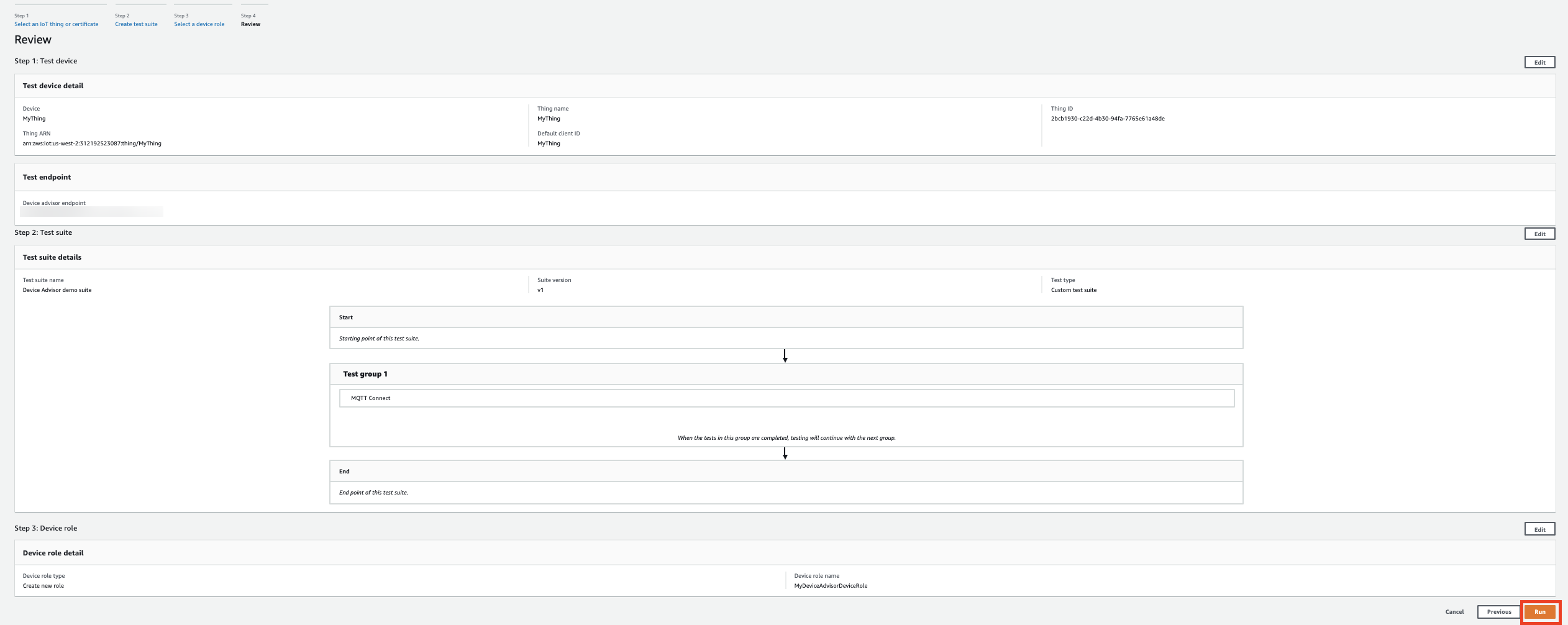The height and width of the screenshot is (625, 1568).
Task: Edit the Step 2 Test suite section
Action: [x=1539, y=234]
